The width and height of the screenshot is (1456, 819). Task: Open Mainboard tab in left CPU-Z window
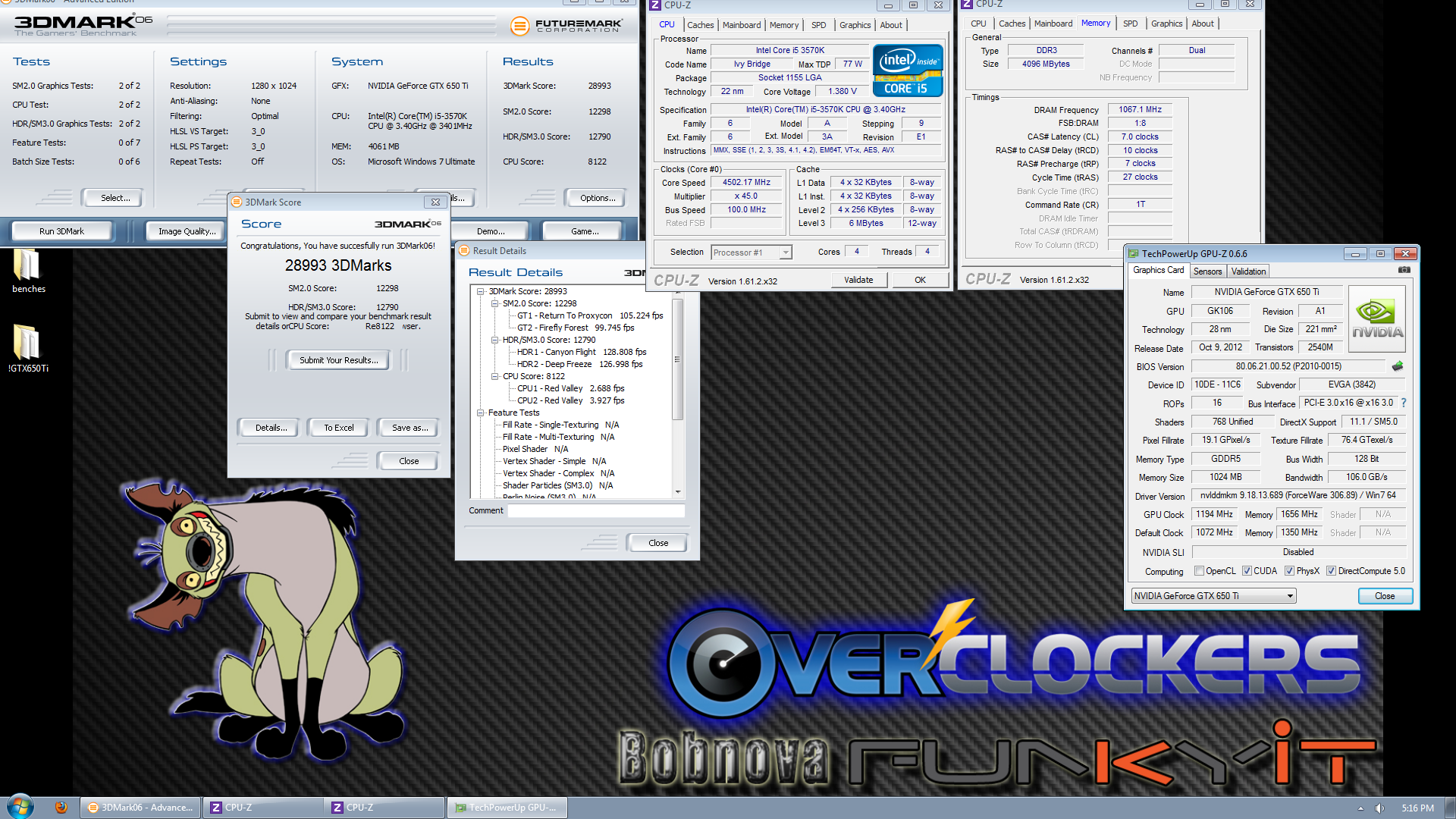click(x=741, y=25)
